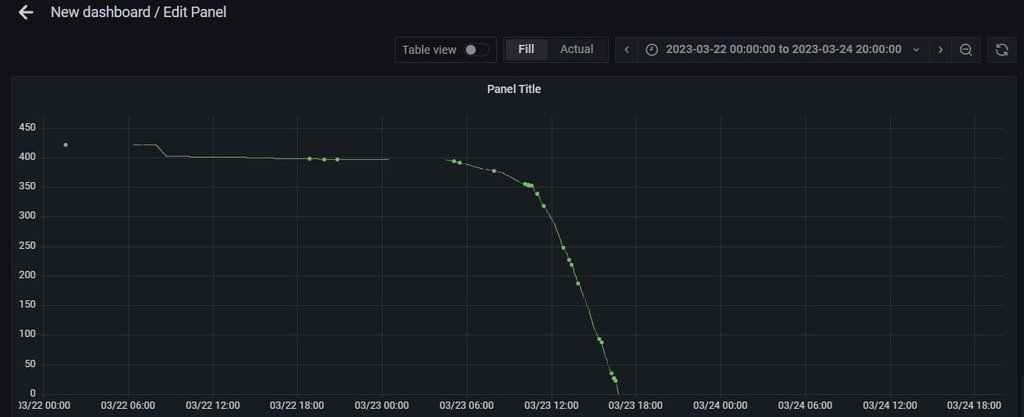This screenshot has width=1024, height=417.
Task: Click the 03/23 12:00 x-axis label
Action: click(x=551, y=405)
